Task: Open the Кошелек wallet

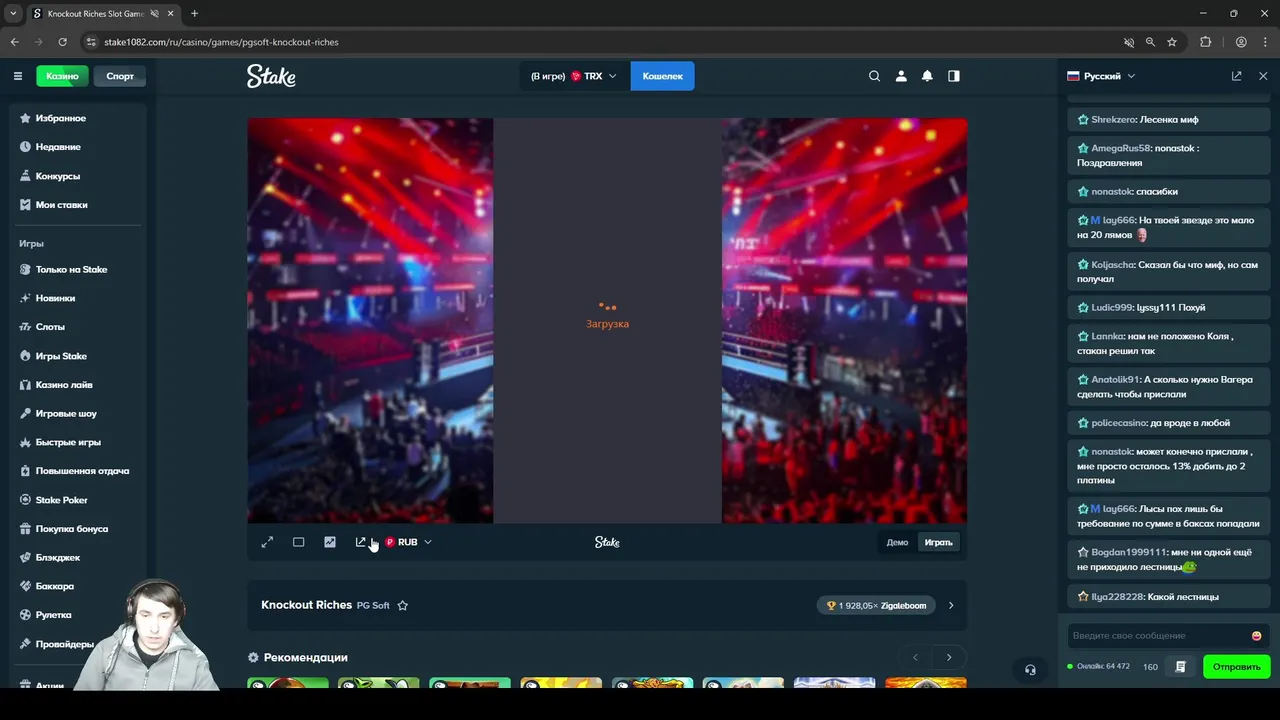Action: pyautogui.click(x=662, y=76)
